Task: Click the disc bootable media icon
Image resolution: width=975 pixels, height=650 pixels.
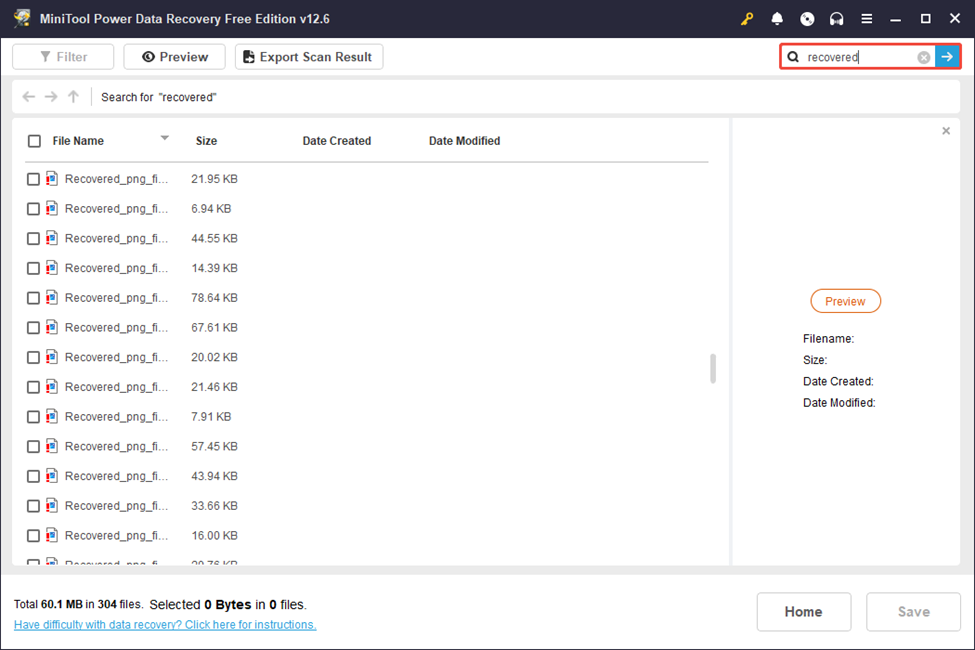Action: coord(806,19)
